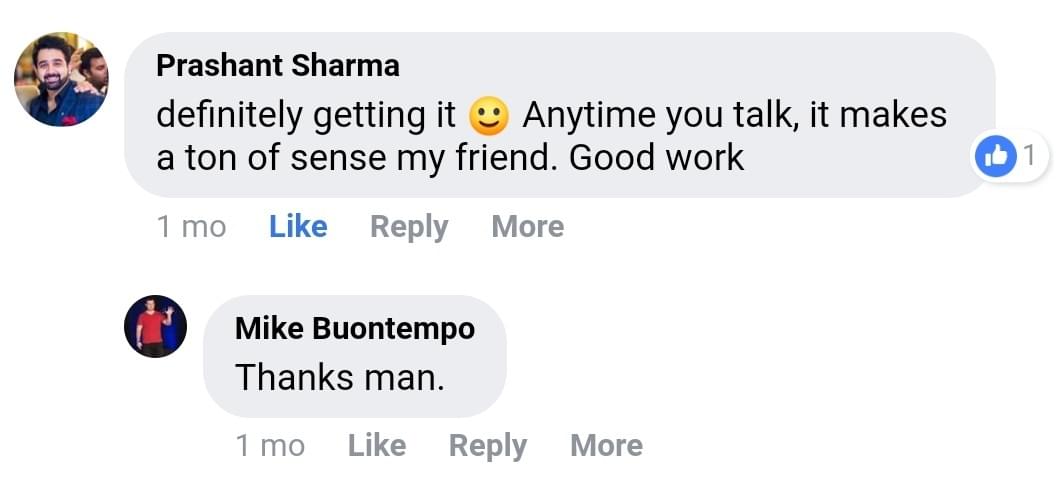Open the Prashant Sharma name link
This screenshot has height=479, width=1057.
tap(278, 66)
